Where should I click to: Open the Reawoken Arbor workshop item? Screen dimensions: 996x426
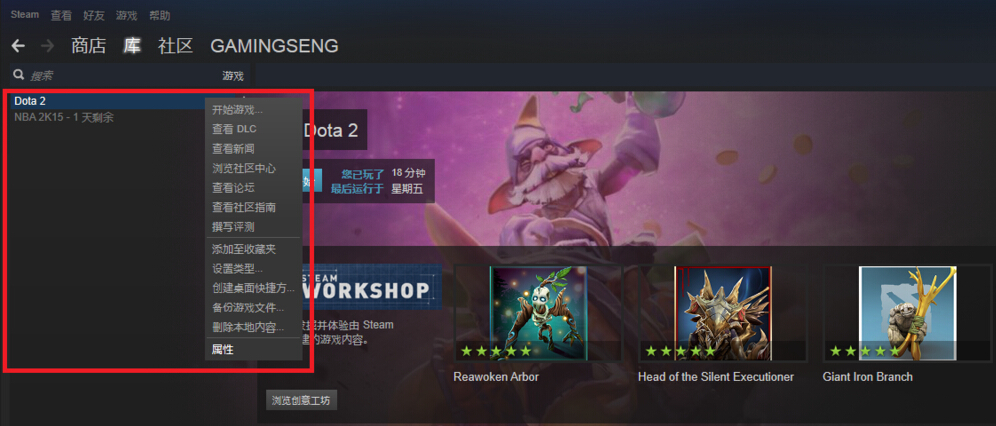pos(538,314)
